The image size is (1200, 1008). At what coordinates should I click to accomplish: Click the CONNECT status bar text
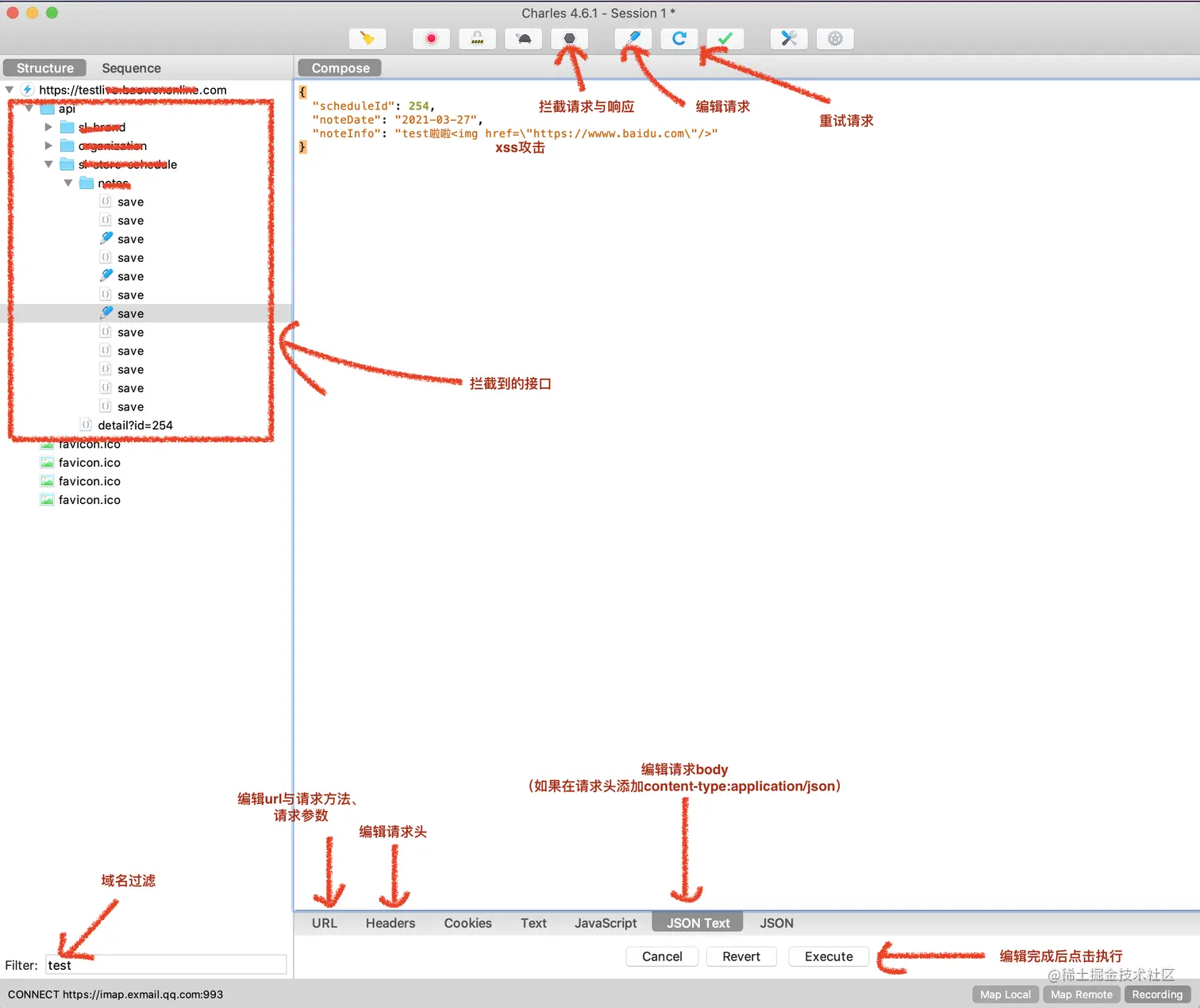[x=115, y=995]
